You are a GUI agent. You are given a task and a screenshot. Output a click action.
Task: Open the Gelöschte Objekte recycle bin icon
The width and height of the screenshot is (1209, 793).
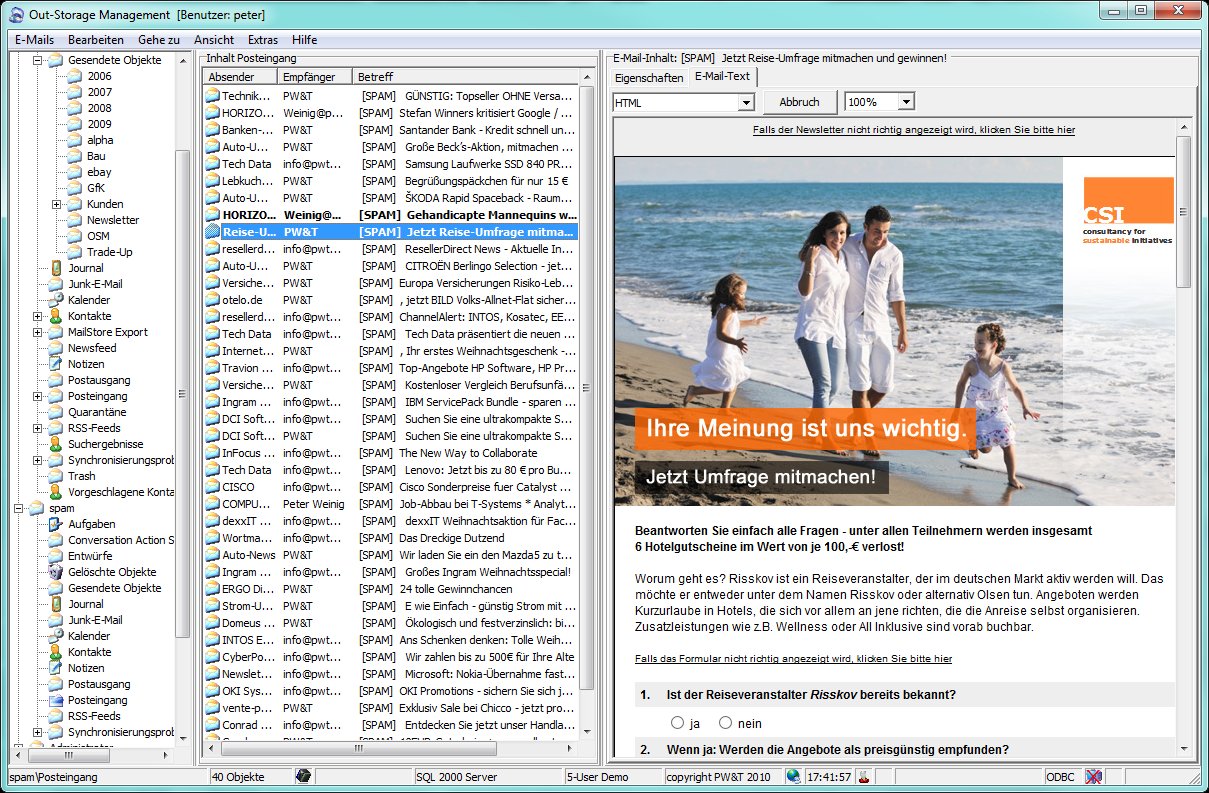(x=55, y=572)
